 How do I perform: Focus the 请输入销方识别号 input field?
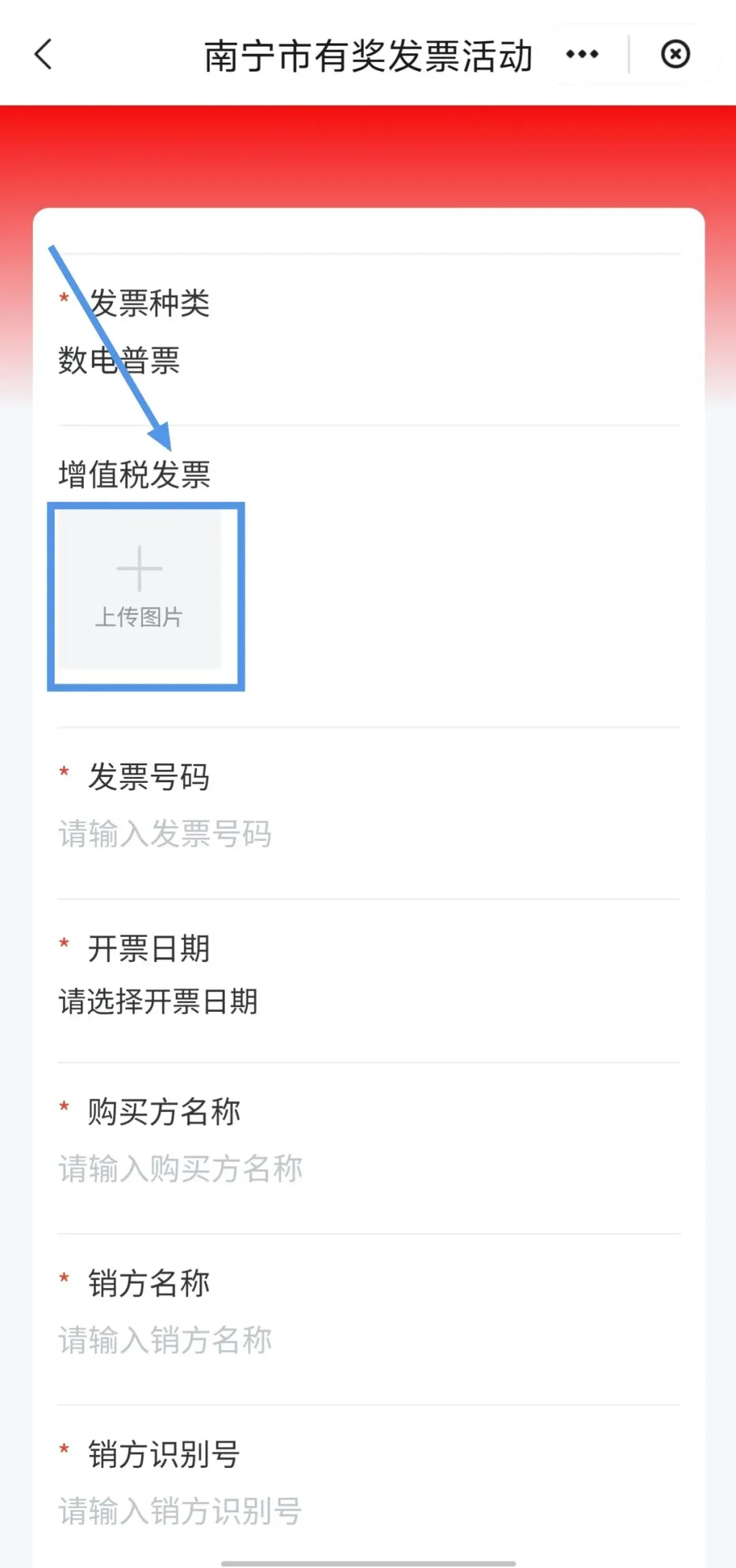tap(369, 1511)
